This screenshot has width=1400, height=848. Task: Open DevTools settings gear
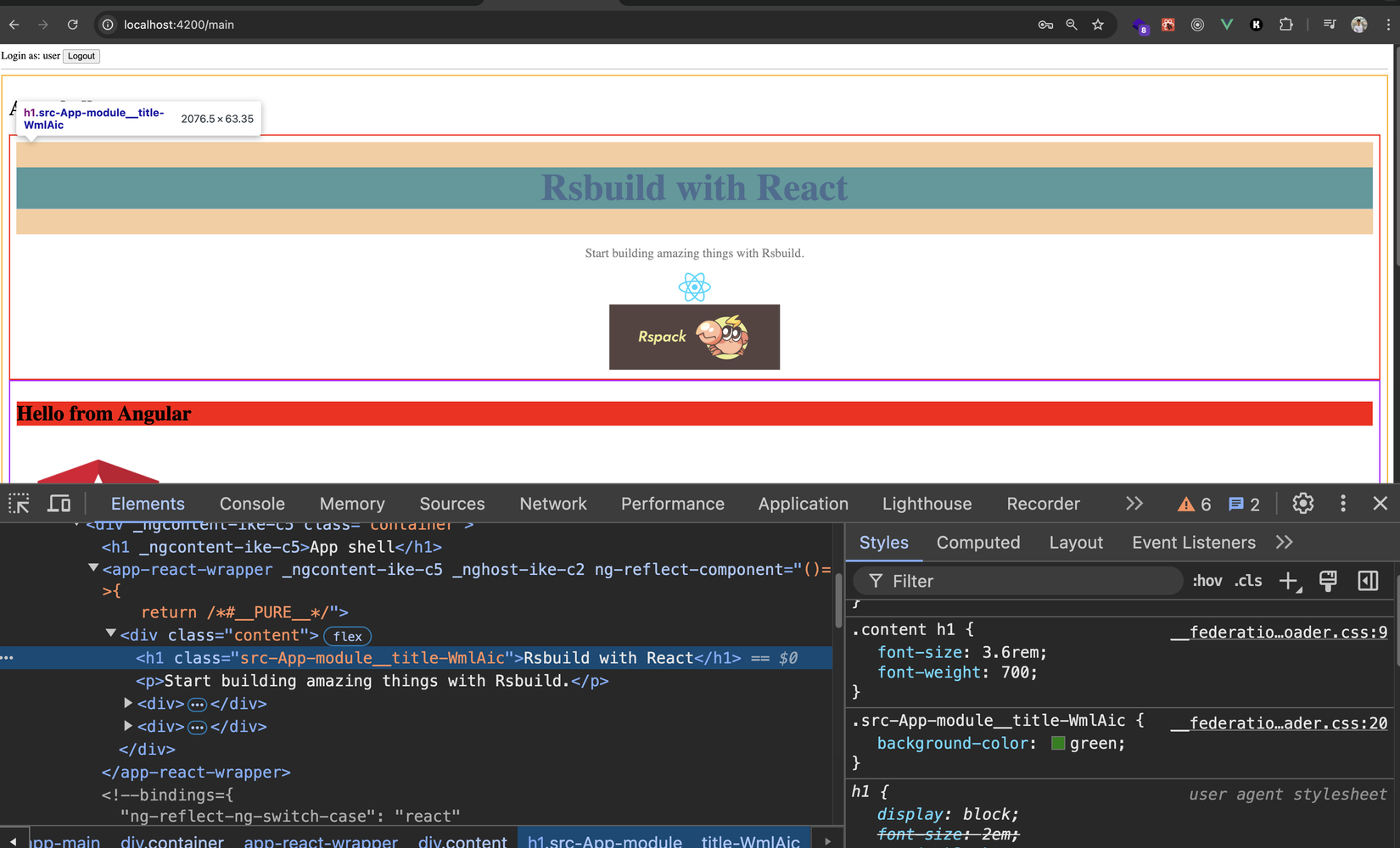coord(1303,504)
